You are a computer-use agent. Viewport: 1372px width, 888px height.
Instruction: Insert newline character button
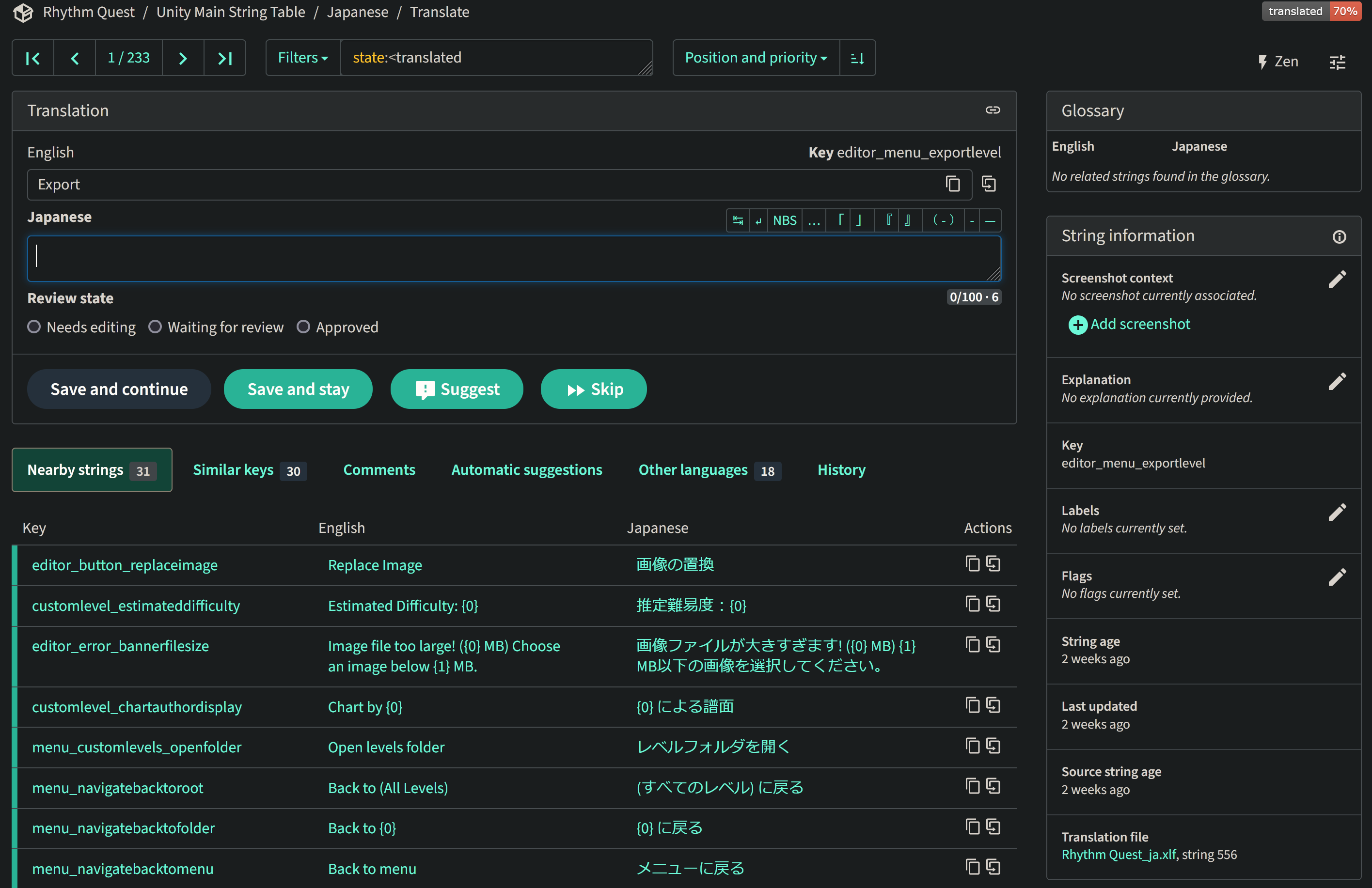point(758,220)
